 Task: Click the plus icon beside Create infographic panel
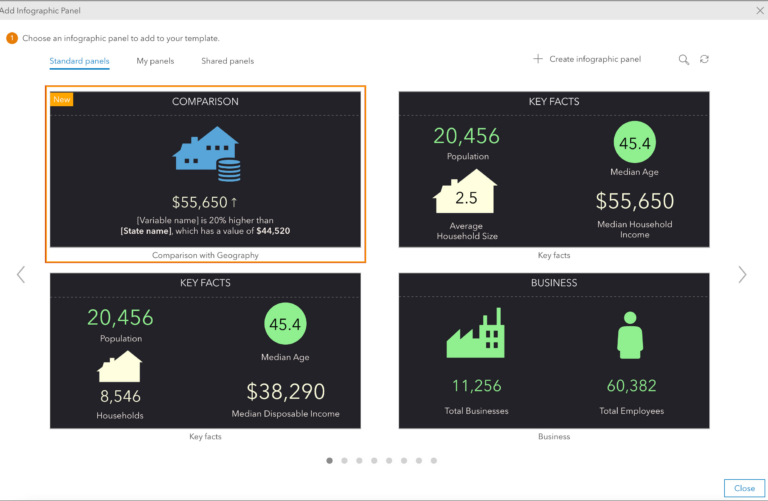pyautogui.click(x=538, y=59)
